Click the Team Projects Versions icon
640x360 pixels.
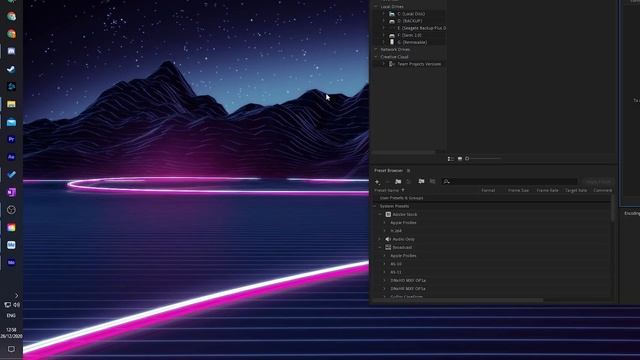pos(392,64)
